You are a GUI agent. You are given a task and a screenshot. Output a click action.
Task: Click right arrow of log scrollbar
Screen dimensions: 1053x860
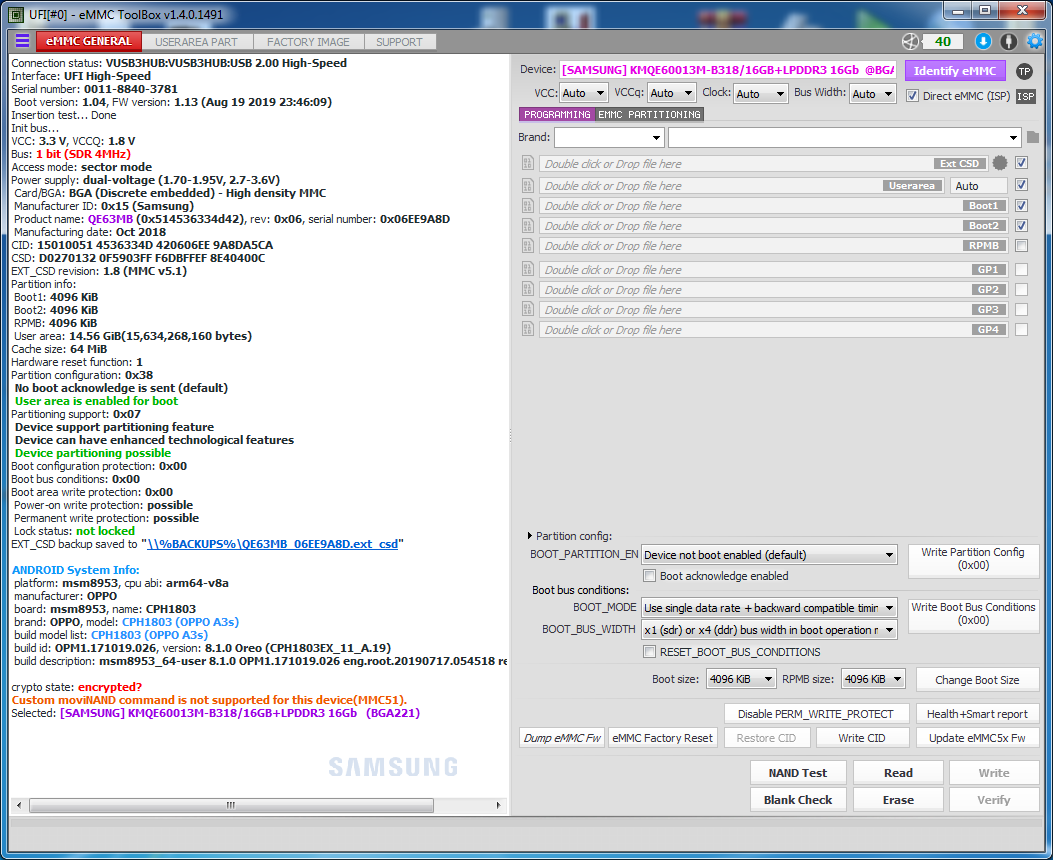[x=498, y=805]
